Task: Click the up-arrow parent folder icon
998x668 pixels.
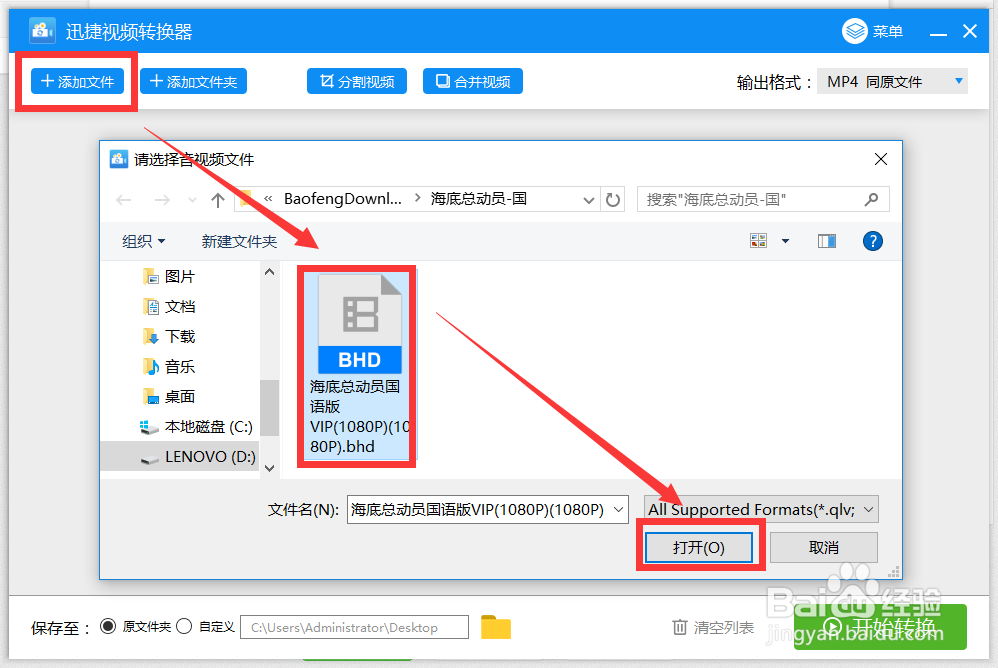Action: [x=217, y=199]
